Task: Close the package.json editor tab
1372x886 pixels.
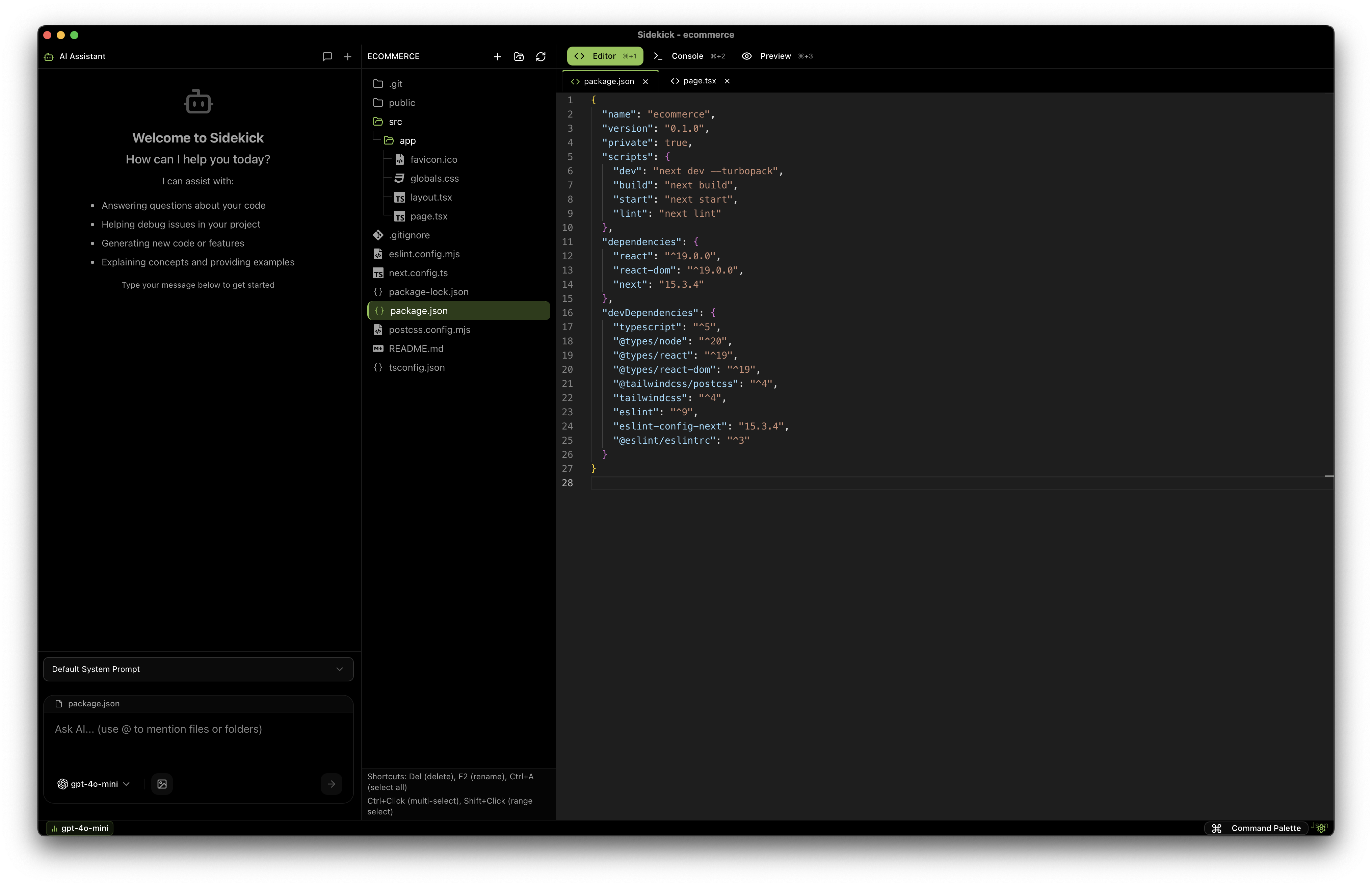Action: tap(645, 82)
